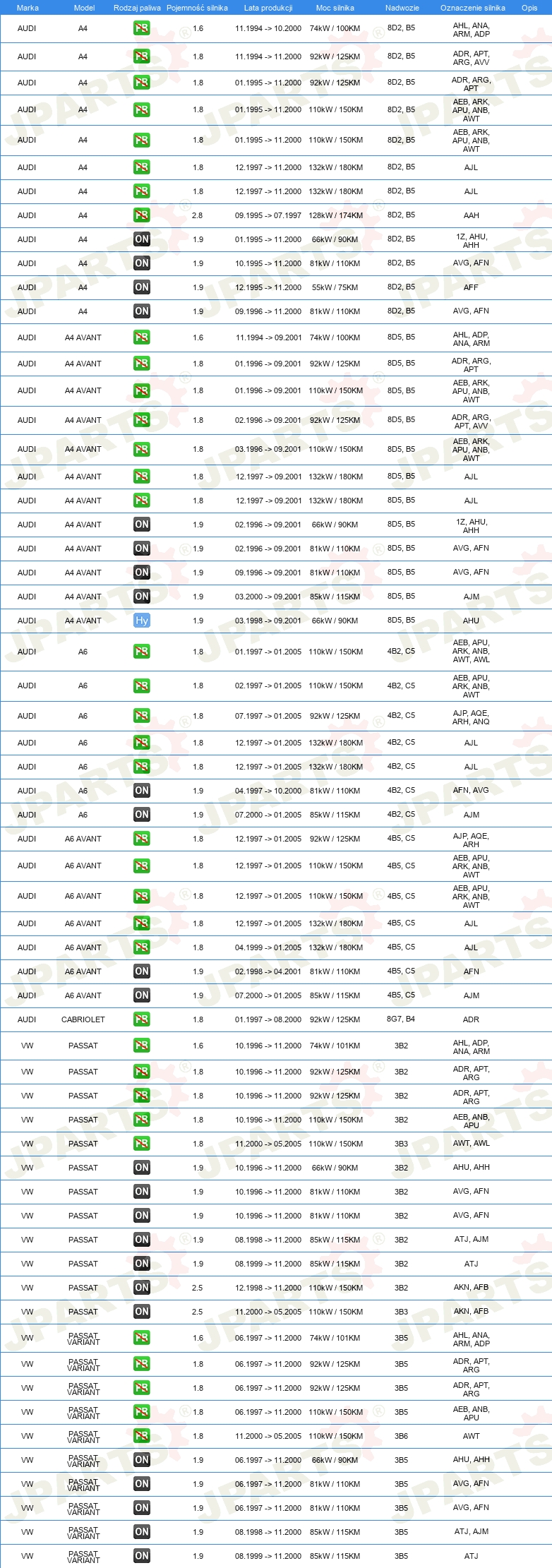Click the 55kW / 75KM power cell
The height and width of the screenshot is (1568, 552).
point(335,287)
